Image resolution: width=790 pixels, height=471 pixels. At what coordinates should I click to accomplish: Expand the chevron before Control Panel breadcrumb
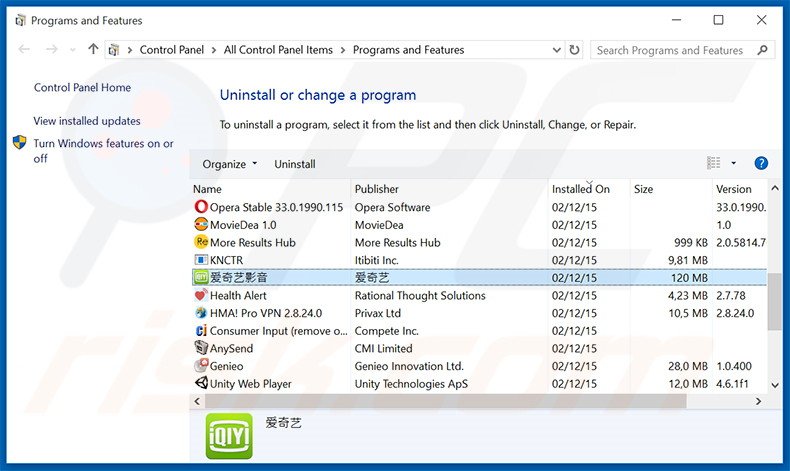click(130, 50)
